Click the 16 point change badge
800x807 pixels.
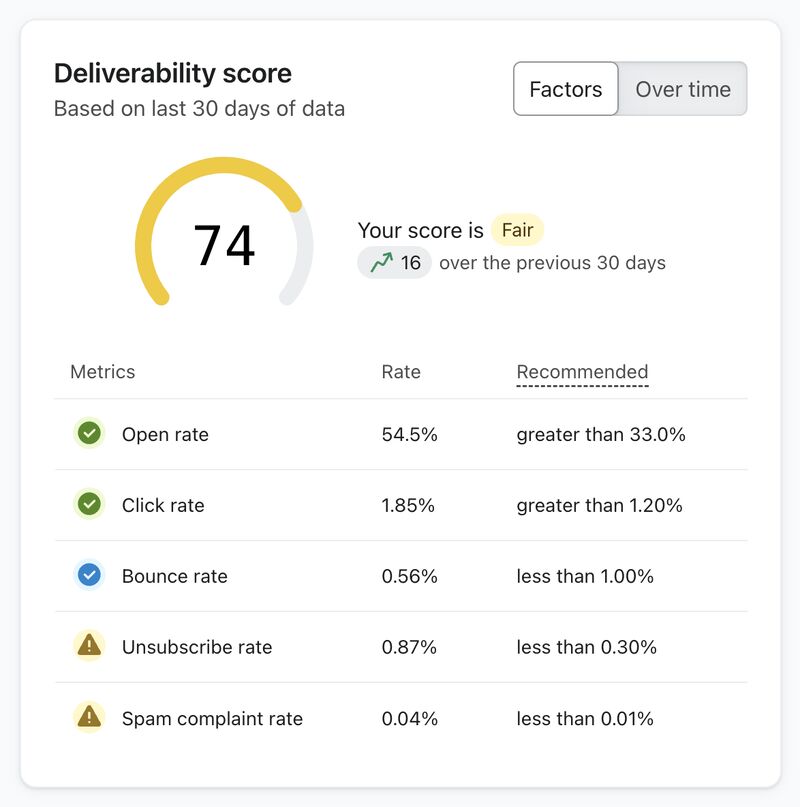(394, 262)
